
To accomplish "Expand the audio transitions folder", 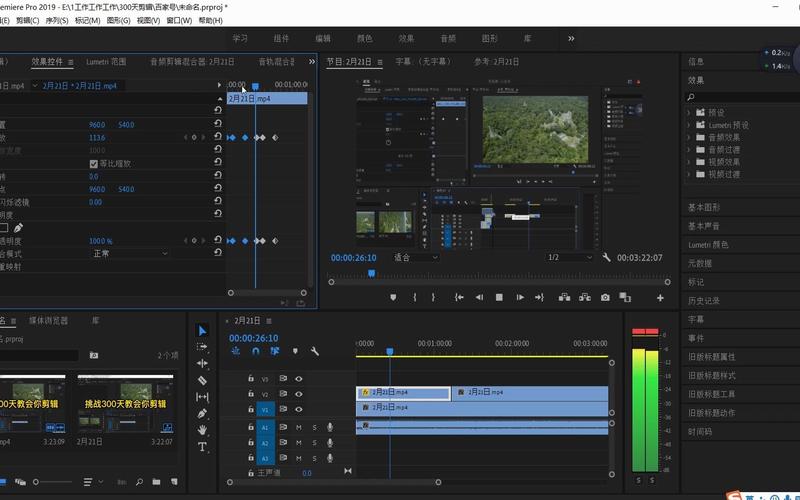I will [688, 149].
